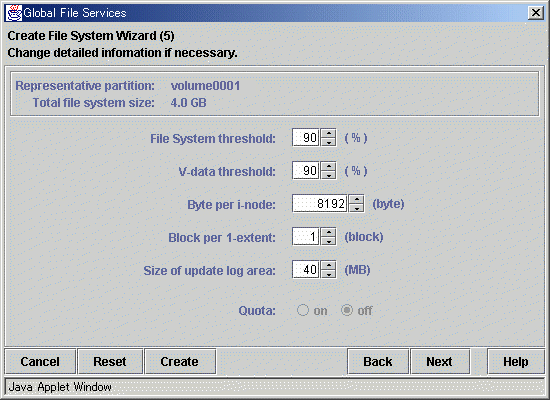Open the Help button

point(516,361)
